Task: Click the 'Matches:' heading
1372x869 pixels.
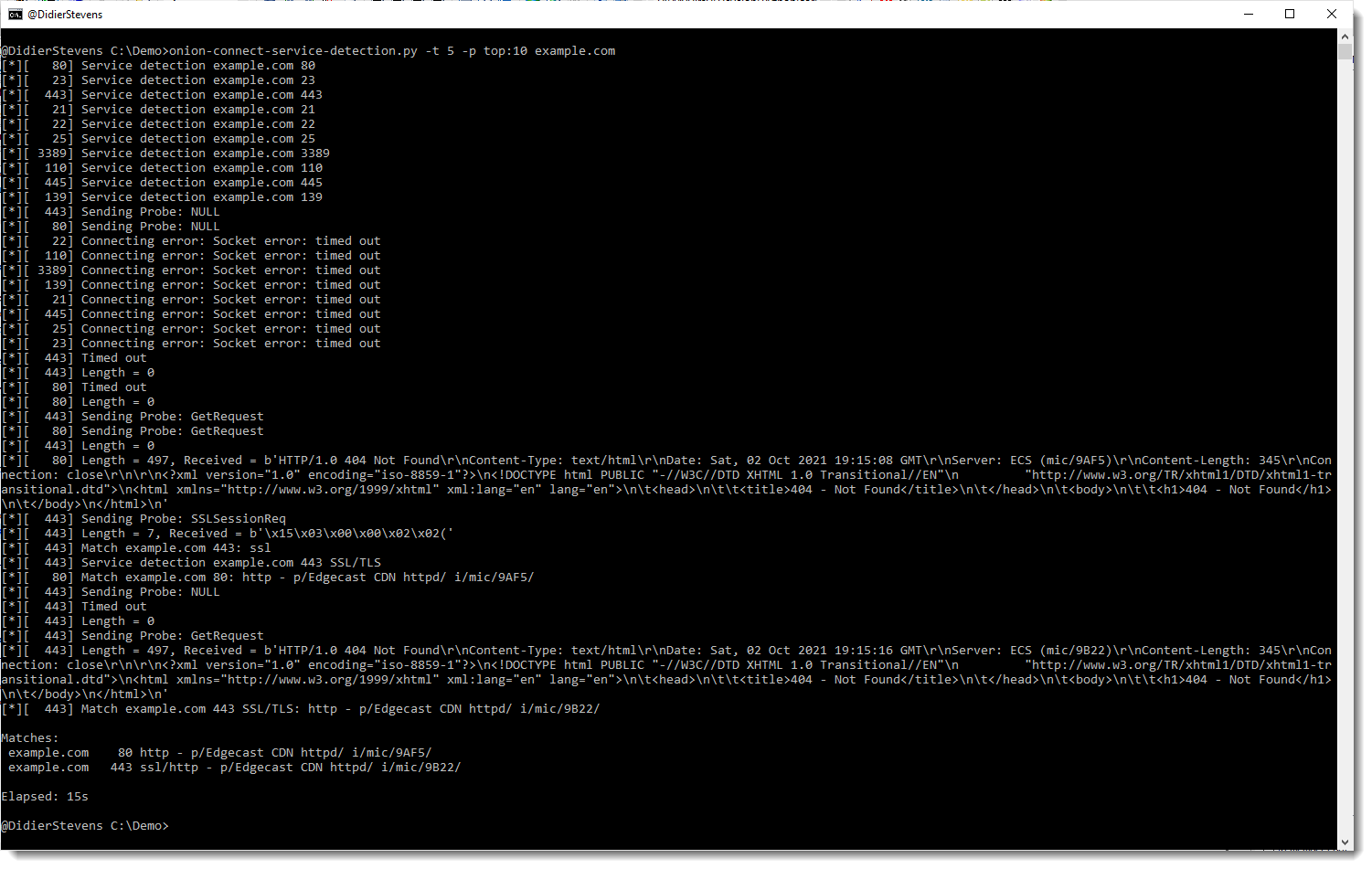Action: (x=30, y=738)
